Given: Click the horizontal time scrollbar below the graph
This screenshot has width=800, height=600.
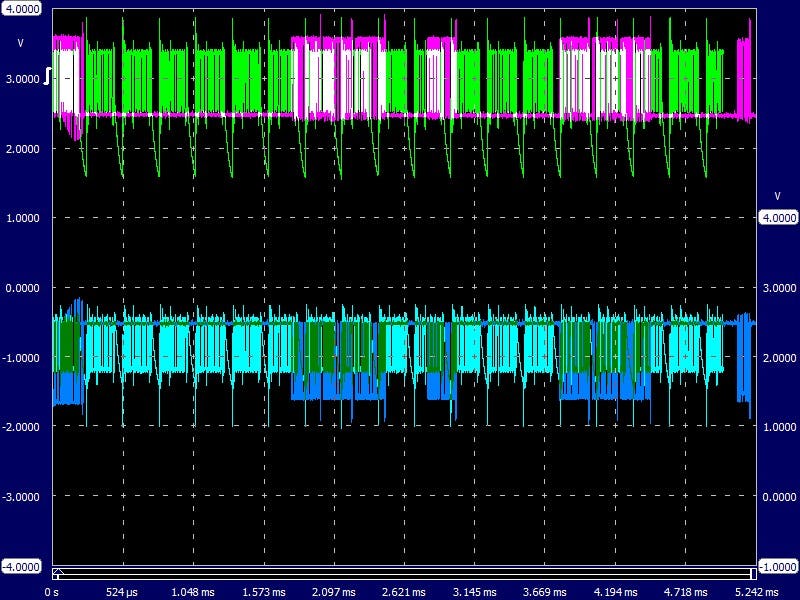Looking at the screenshot, I should 400,573.
